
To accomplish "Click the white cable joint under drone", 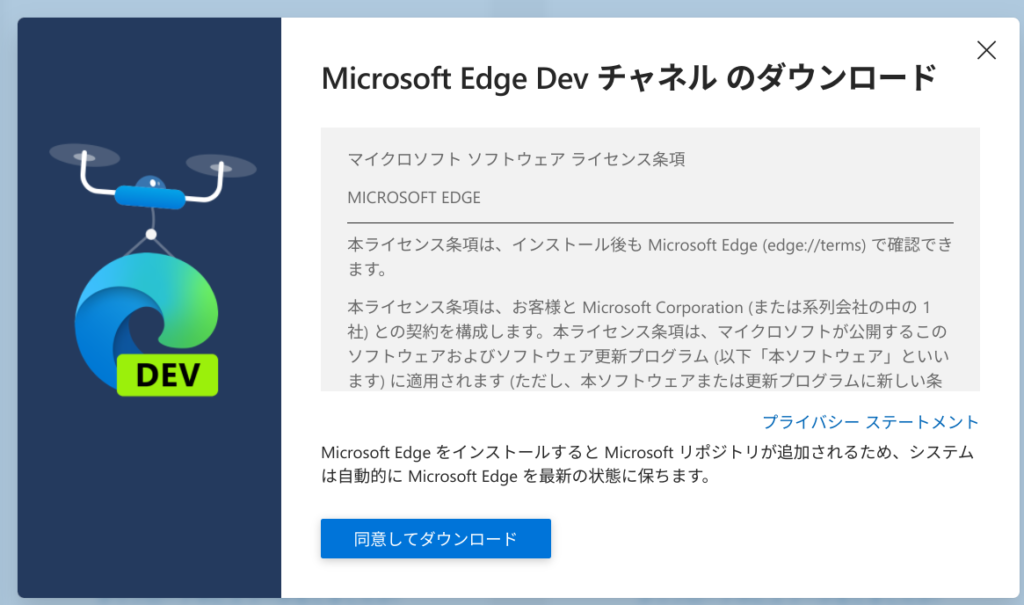I will pos(152,234).
